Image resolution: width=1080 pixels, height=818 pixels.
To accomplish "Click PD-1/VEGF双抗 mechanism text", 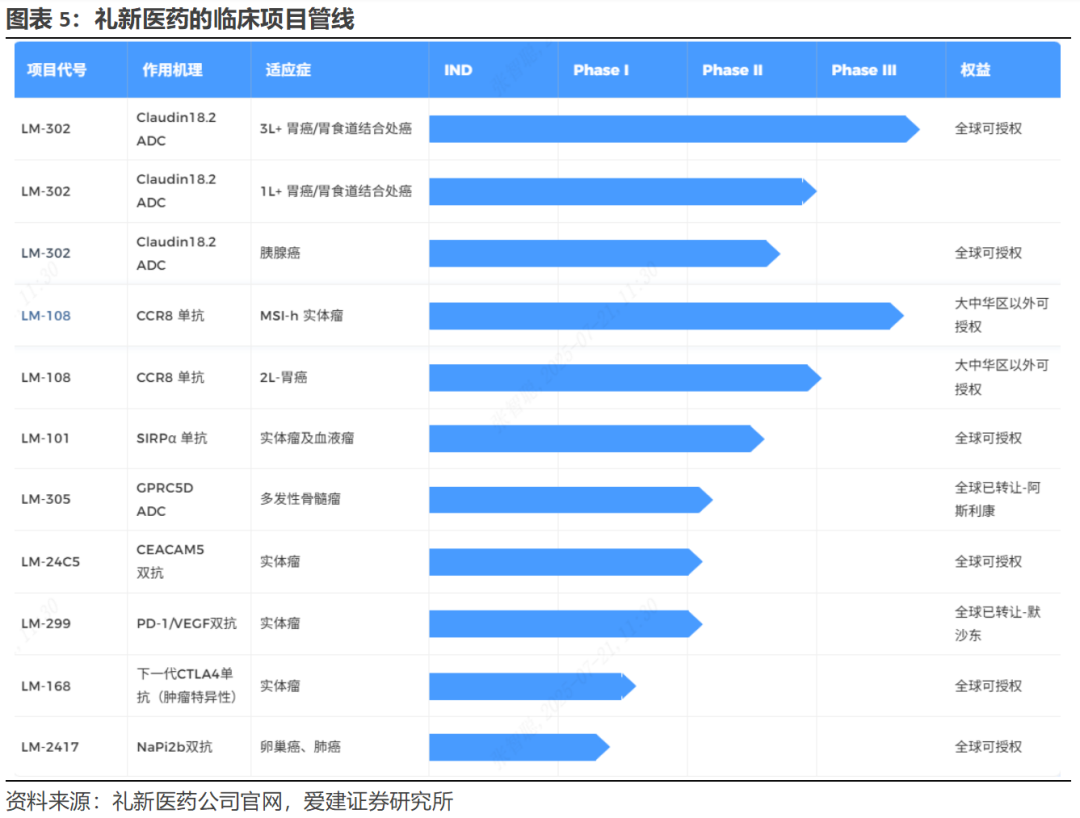I will pyautogui.click(x=187, y=624).
